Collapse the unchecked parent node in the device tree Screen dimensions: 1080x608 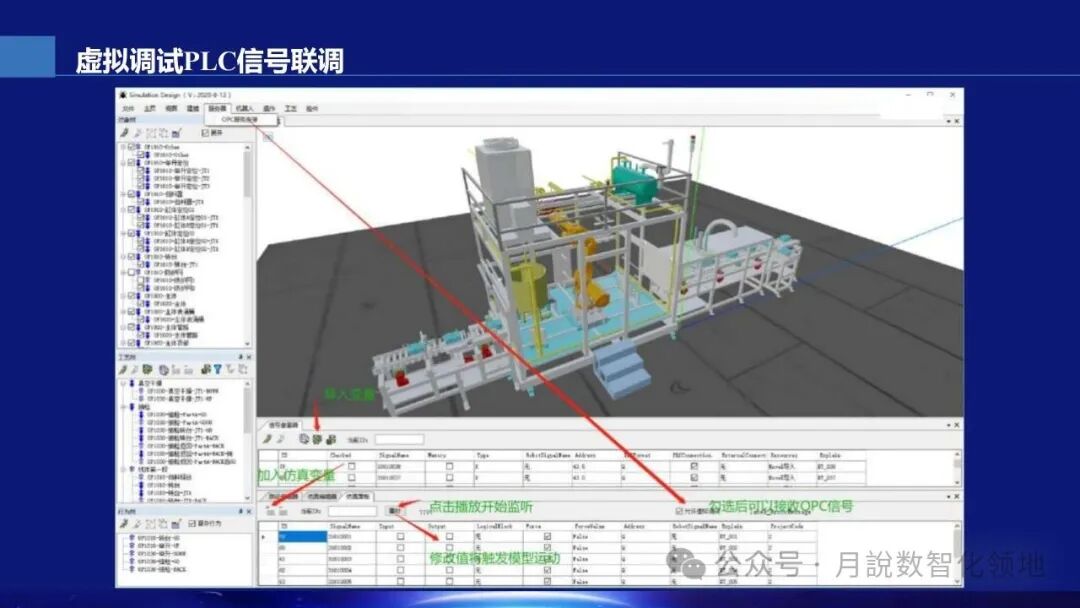[x=123, y=272]
